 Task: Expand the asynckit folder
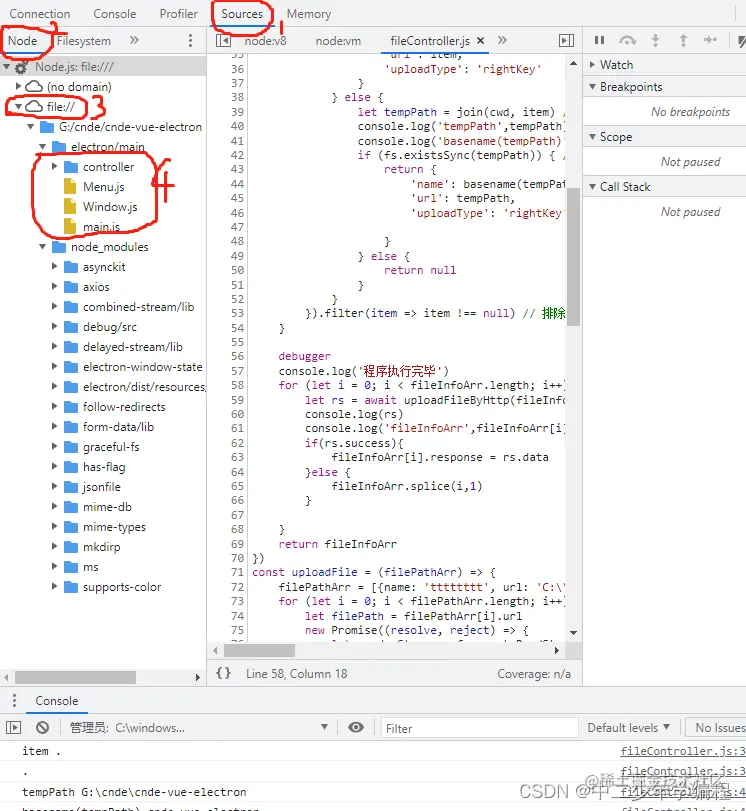pyautogui.click(x=54, y=266)
